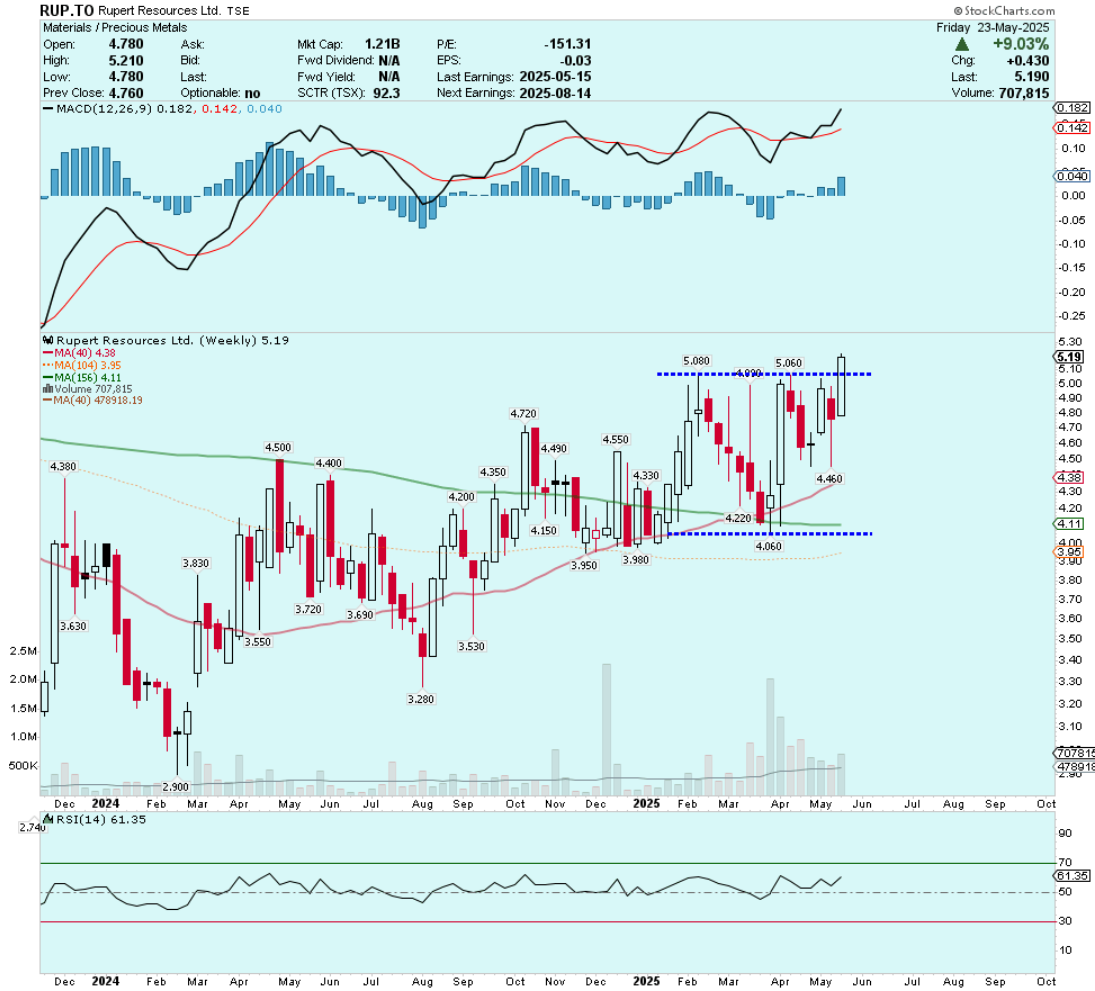Screen dimensions: 1095x991
Task: Click the 4.220 price annotation
Action: tap(738, 519)
